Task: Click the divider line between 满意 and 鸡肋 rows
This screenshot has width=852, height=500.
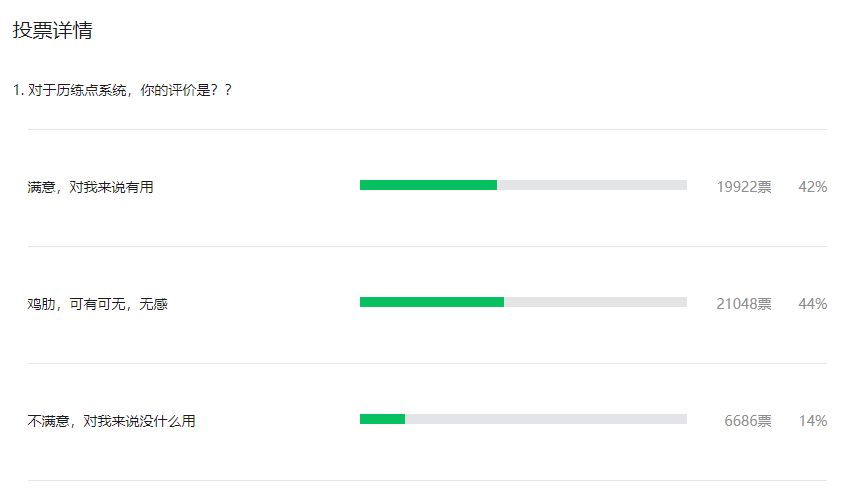Action: point(427,246)
